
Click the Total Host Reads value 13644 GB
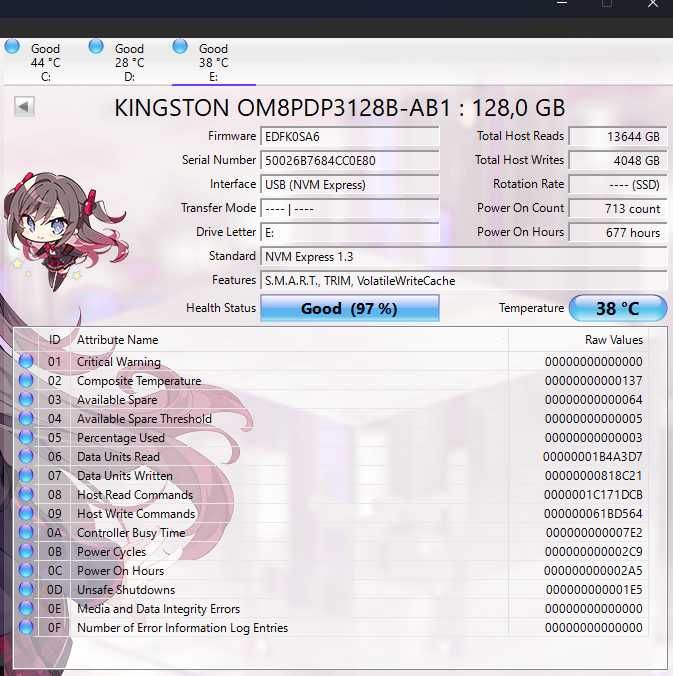coord(618,137)
